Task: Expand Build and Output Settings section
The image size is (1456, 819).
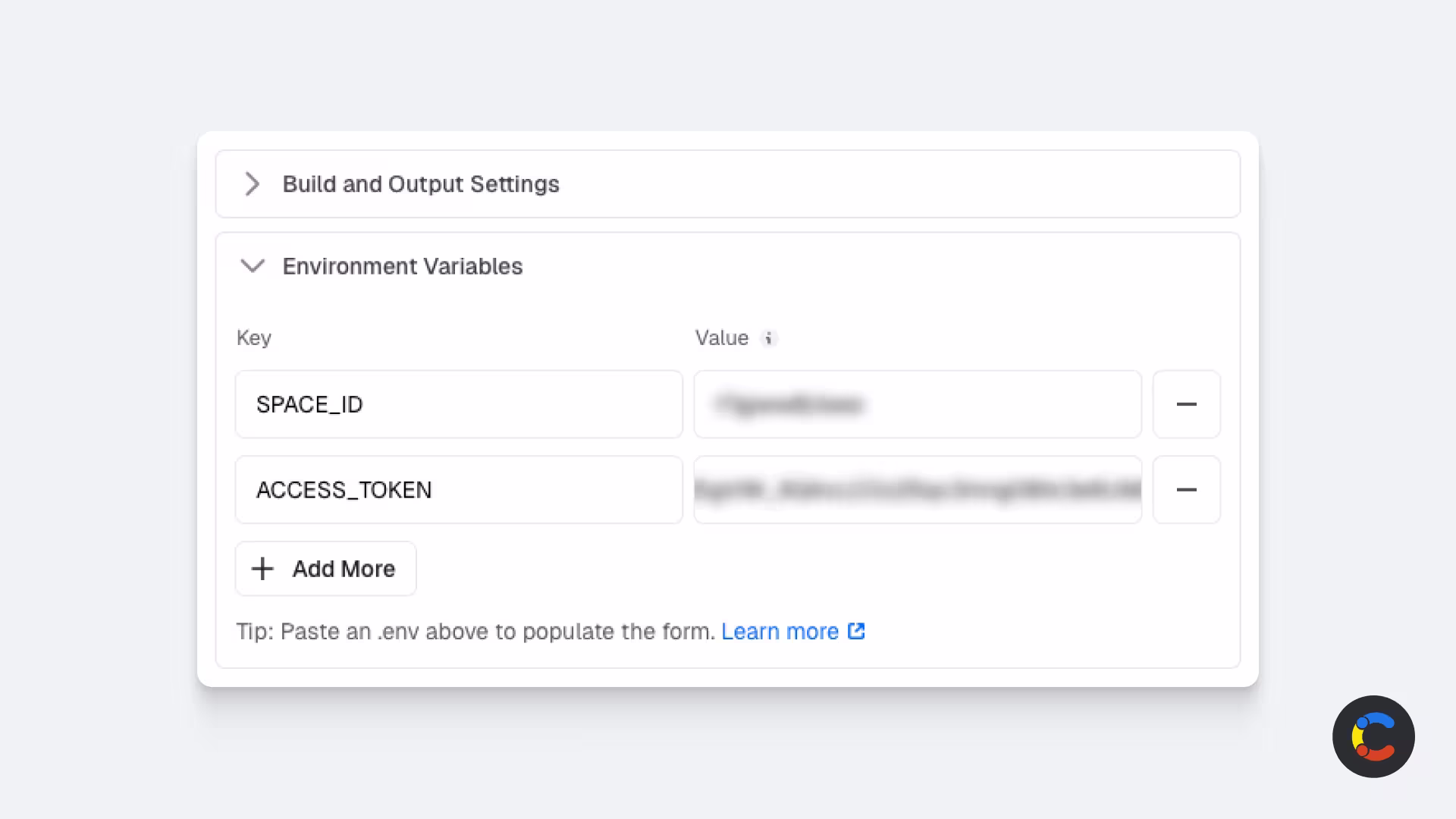Action: [728, 184]
